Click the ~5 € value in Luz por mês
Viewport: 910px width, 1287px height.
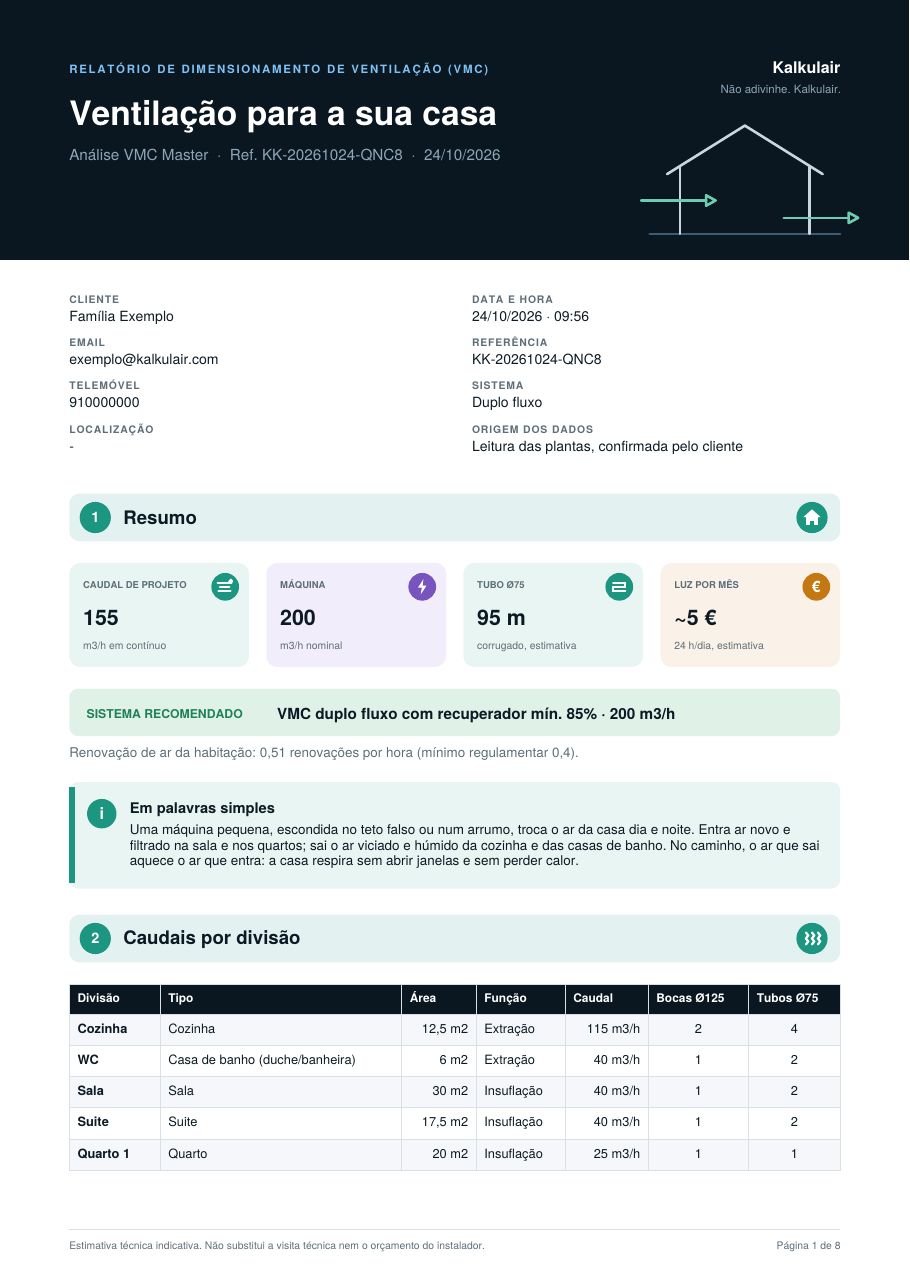(695, 618)
